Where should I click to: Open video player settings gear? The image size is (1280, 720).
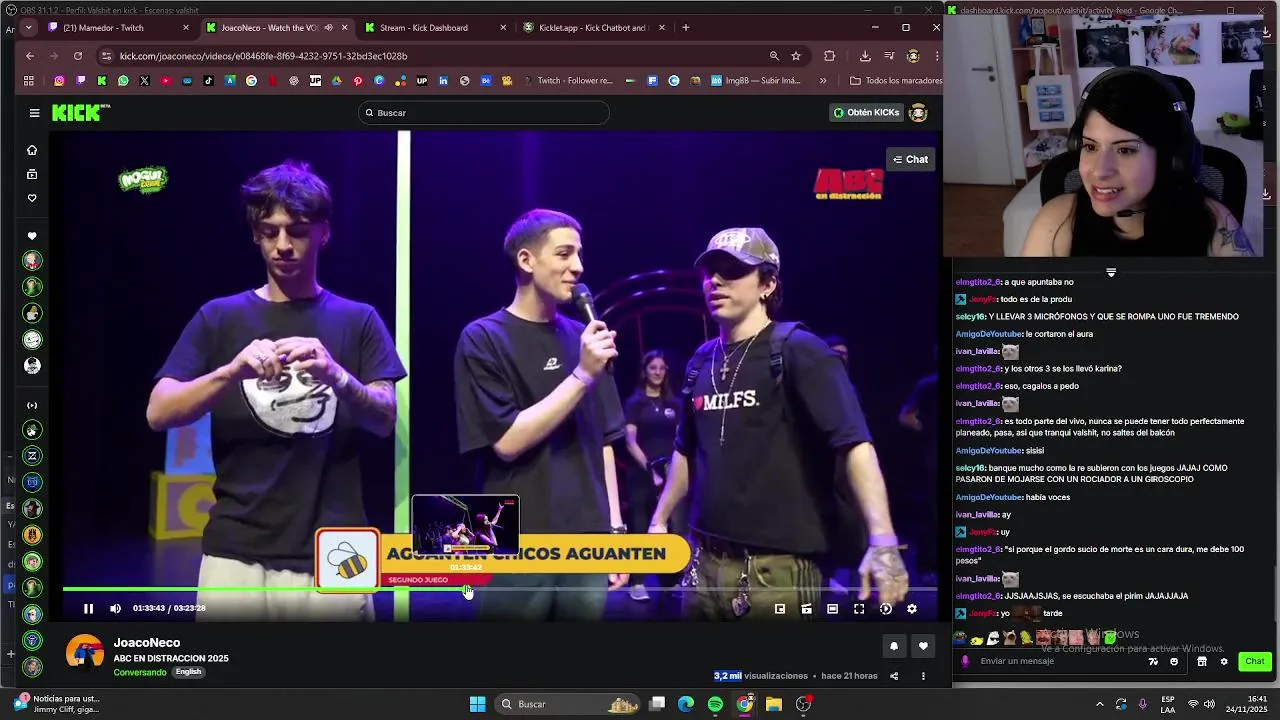[911, 608]
